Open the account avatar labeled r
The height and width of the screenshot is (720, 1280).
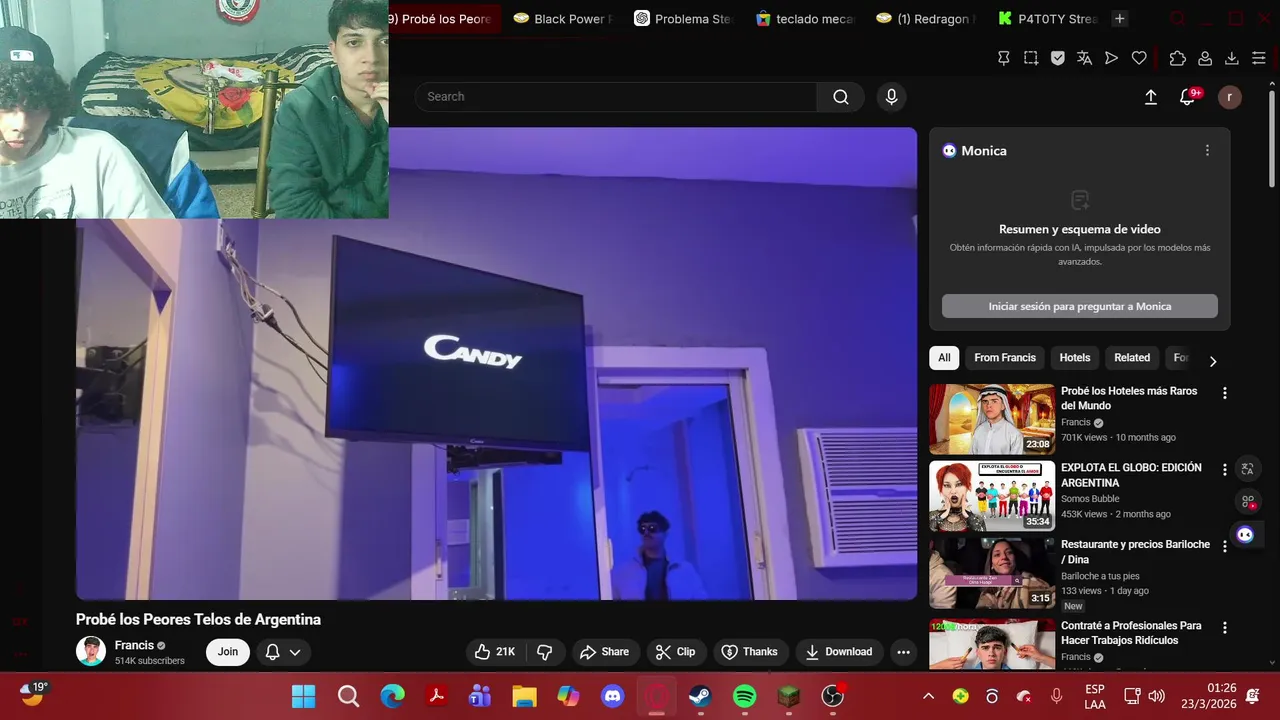click(x=1230, y=97)
